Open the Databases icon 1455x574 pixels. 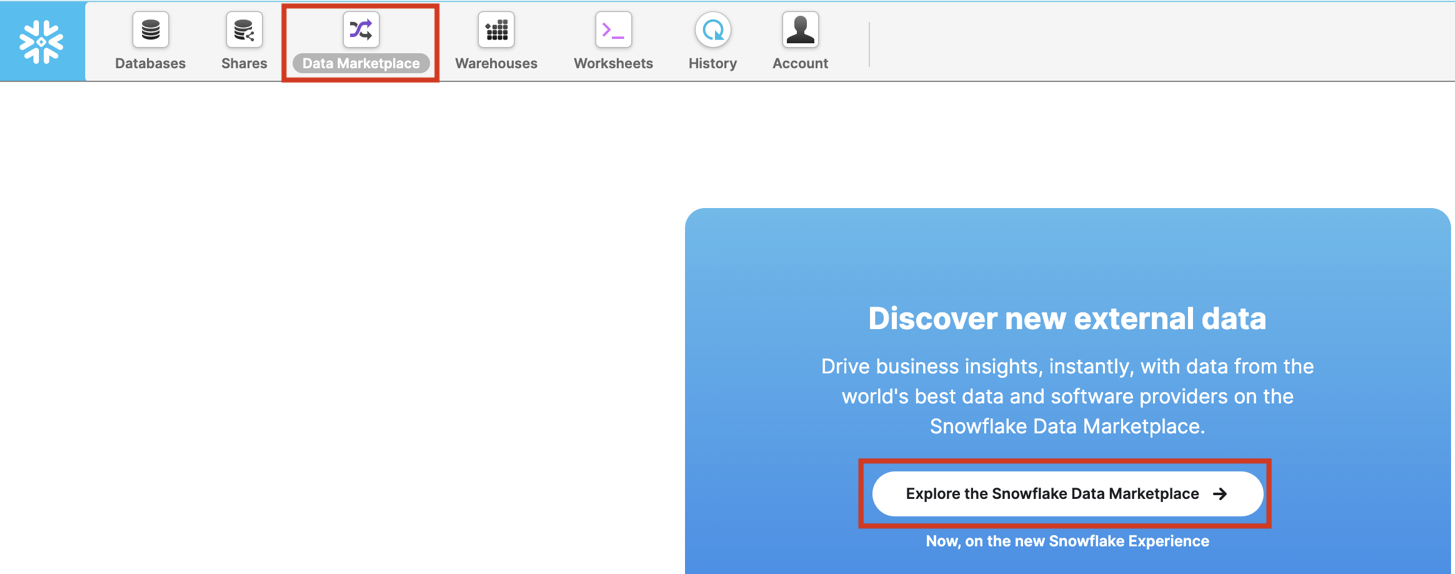tap(150, 30)
